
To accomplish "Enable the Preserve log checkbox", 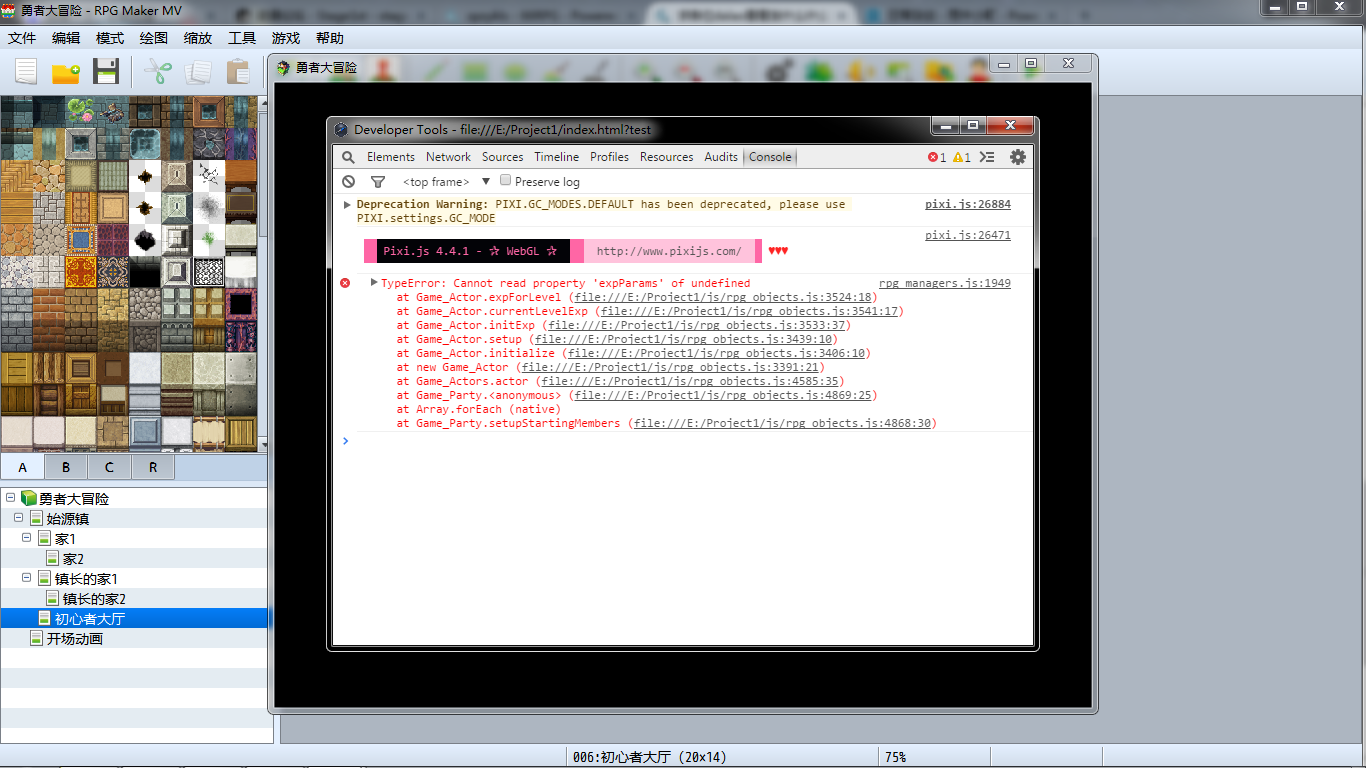I will click(x=506, y=181).
